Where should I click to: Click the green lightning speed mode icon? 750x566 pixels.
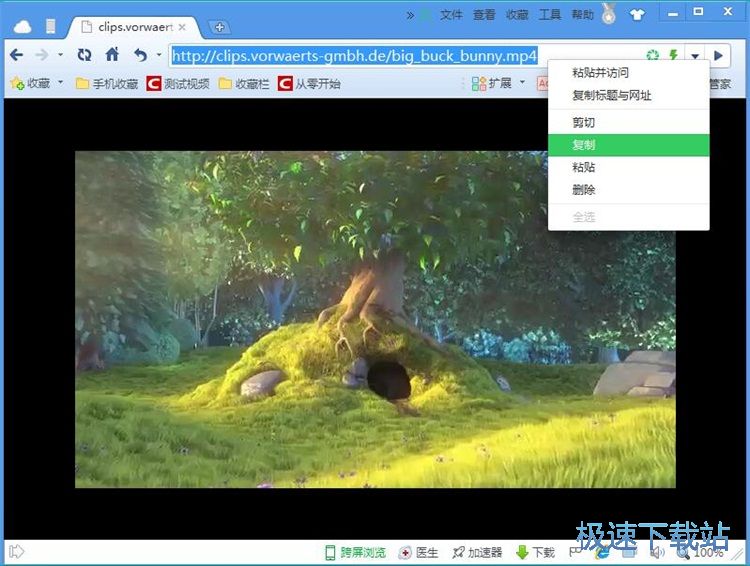[673, 55]
